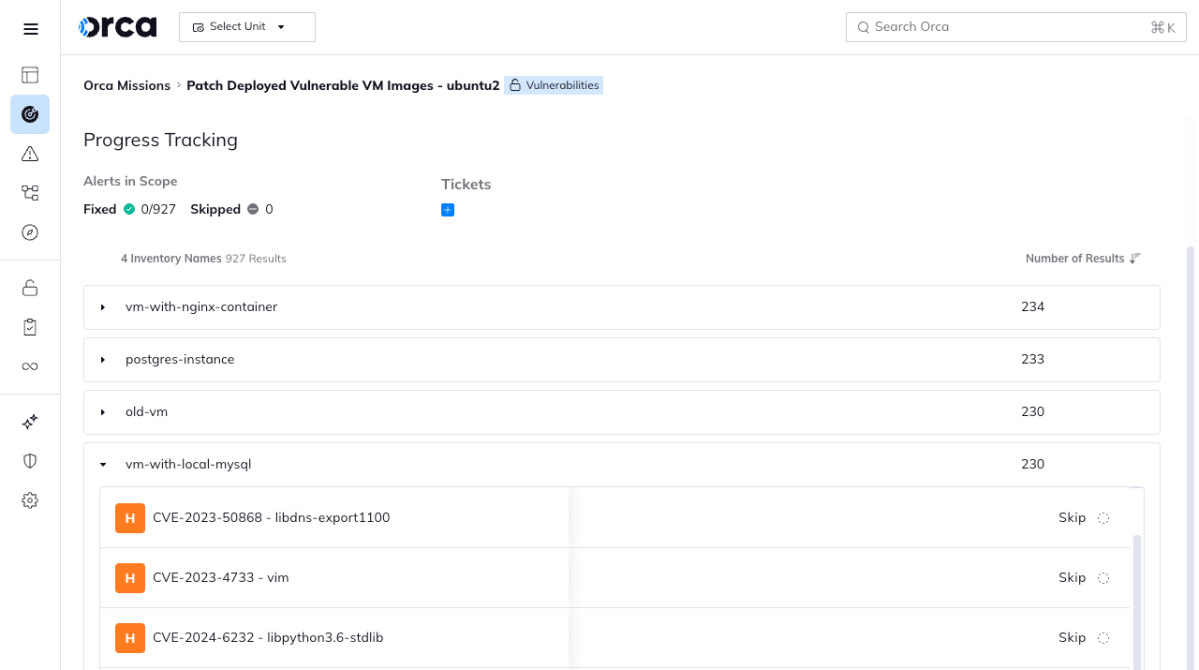Open the Orca Missions breadcrumb link

[x=127, y=85]
